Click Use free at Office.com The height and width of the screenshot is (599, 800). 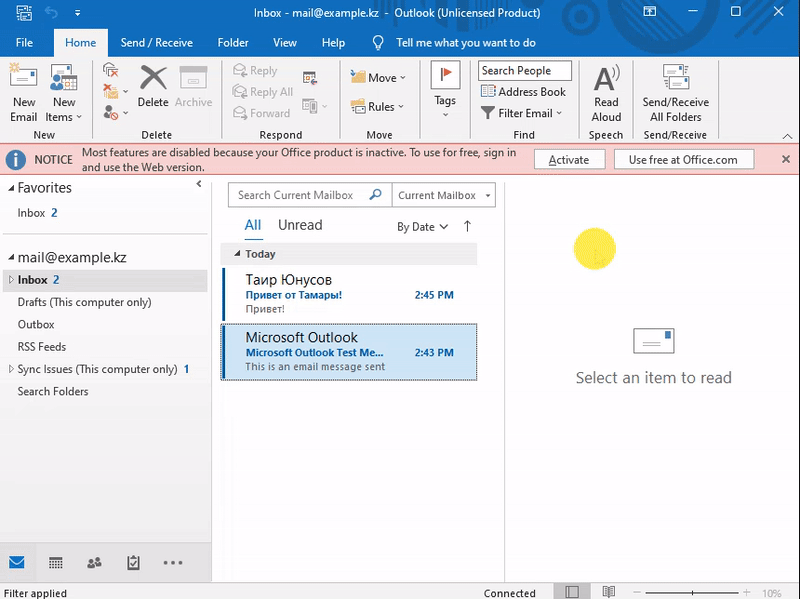coord(684,160)
